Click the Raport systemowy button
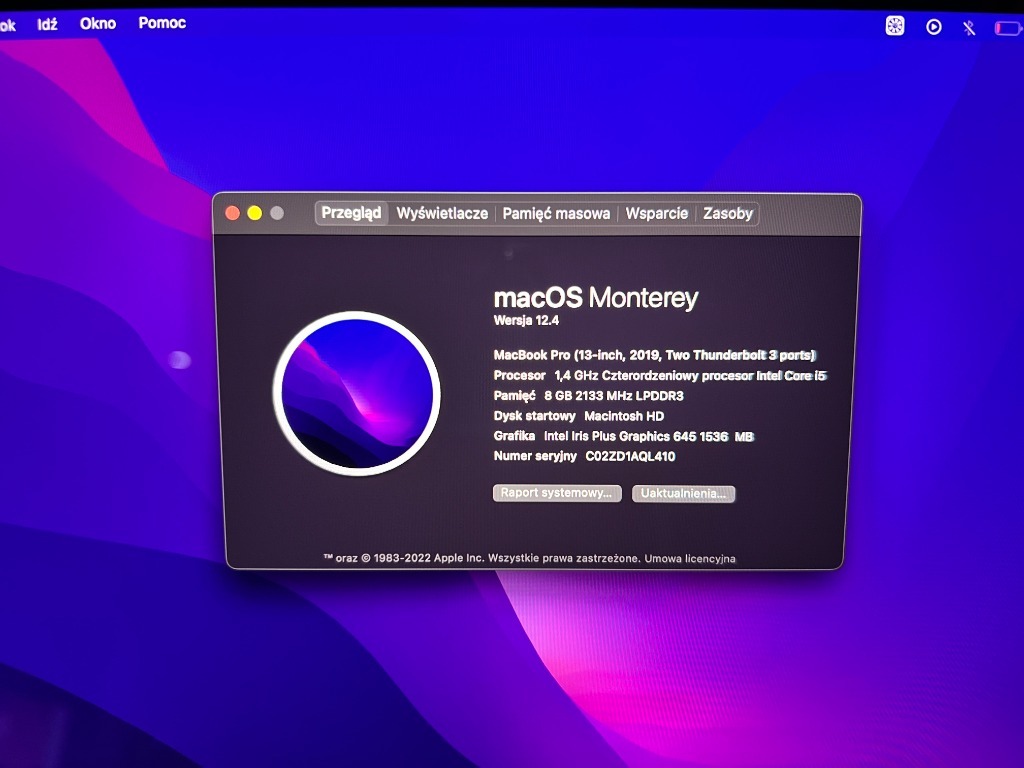This screenshot has width=1024, height=768. (556, 493)
